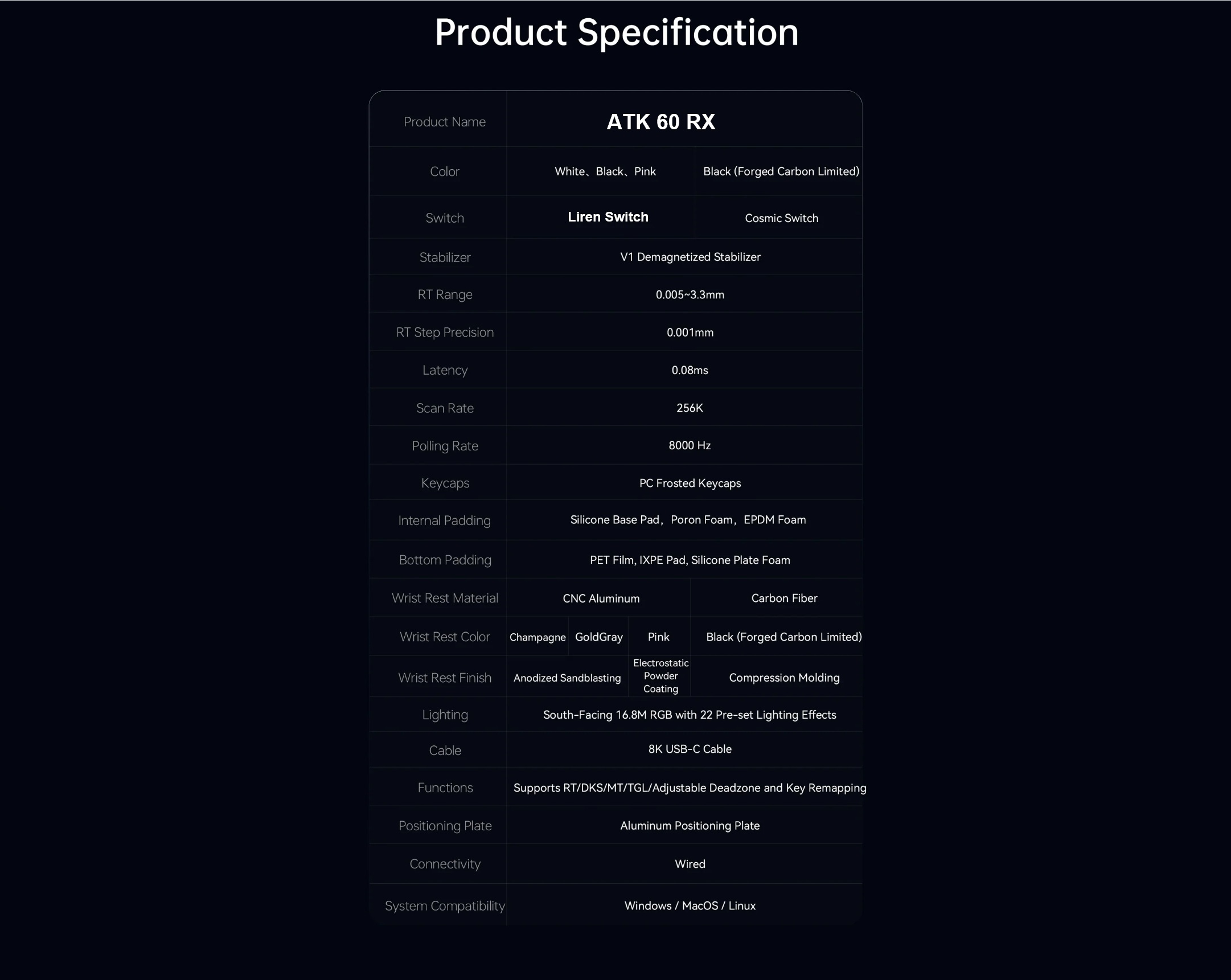This screenshot has height=980, width=1231.
Task: Click the Champagne wrist rest color
Action: coord(537,637)
